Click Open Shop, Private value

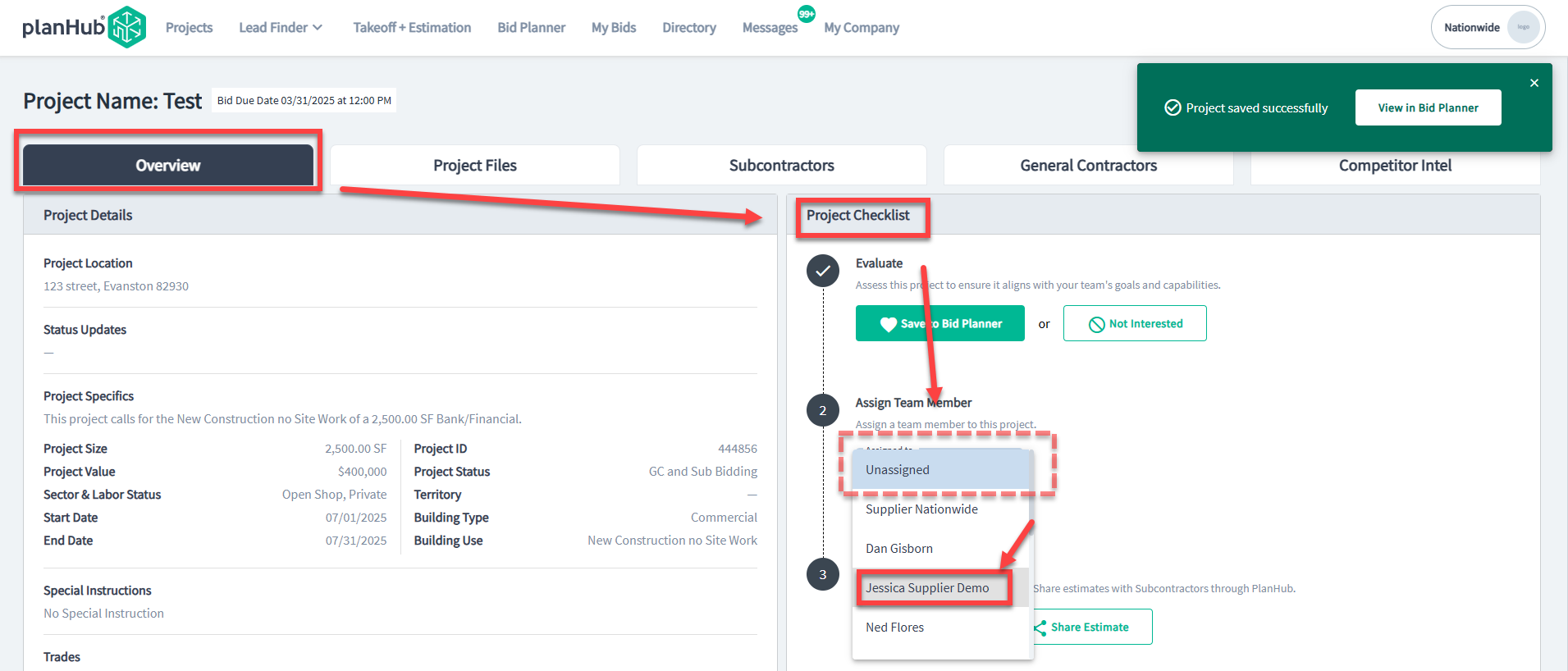coord(334,495)
